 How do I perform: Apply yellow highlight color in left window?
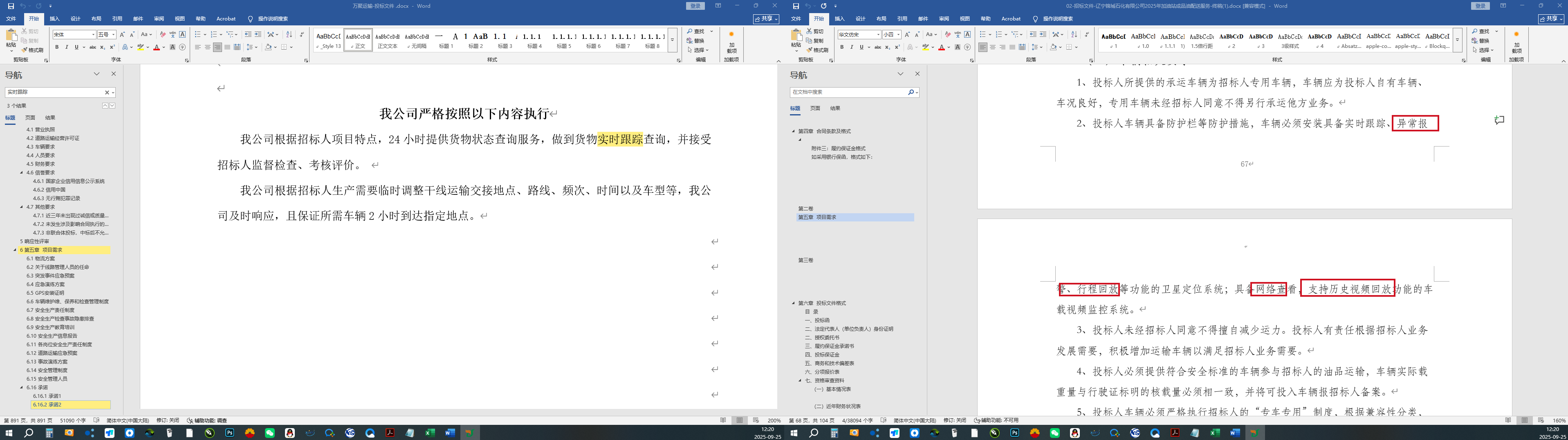(x=141, y=47)
